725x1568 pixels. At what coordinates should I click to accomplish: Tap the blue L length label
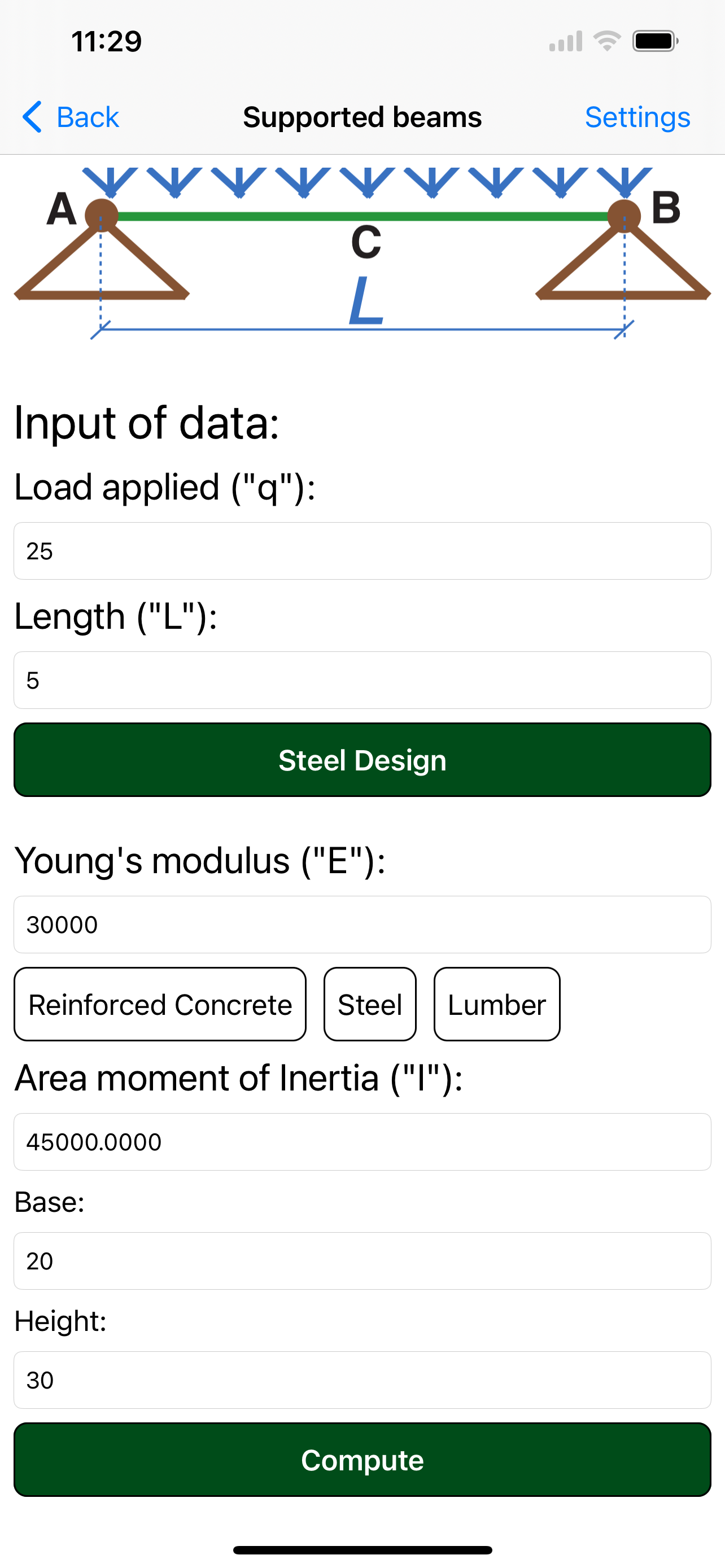pos(366,300)
